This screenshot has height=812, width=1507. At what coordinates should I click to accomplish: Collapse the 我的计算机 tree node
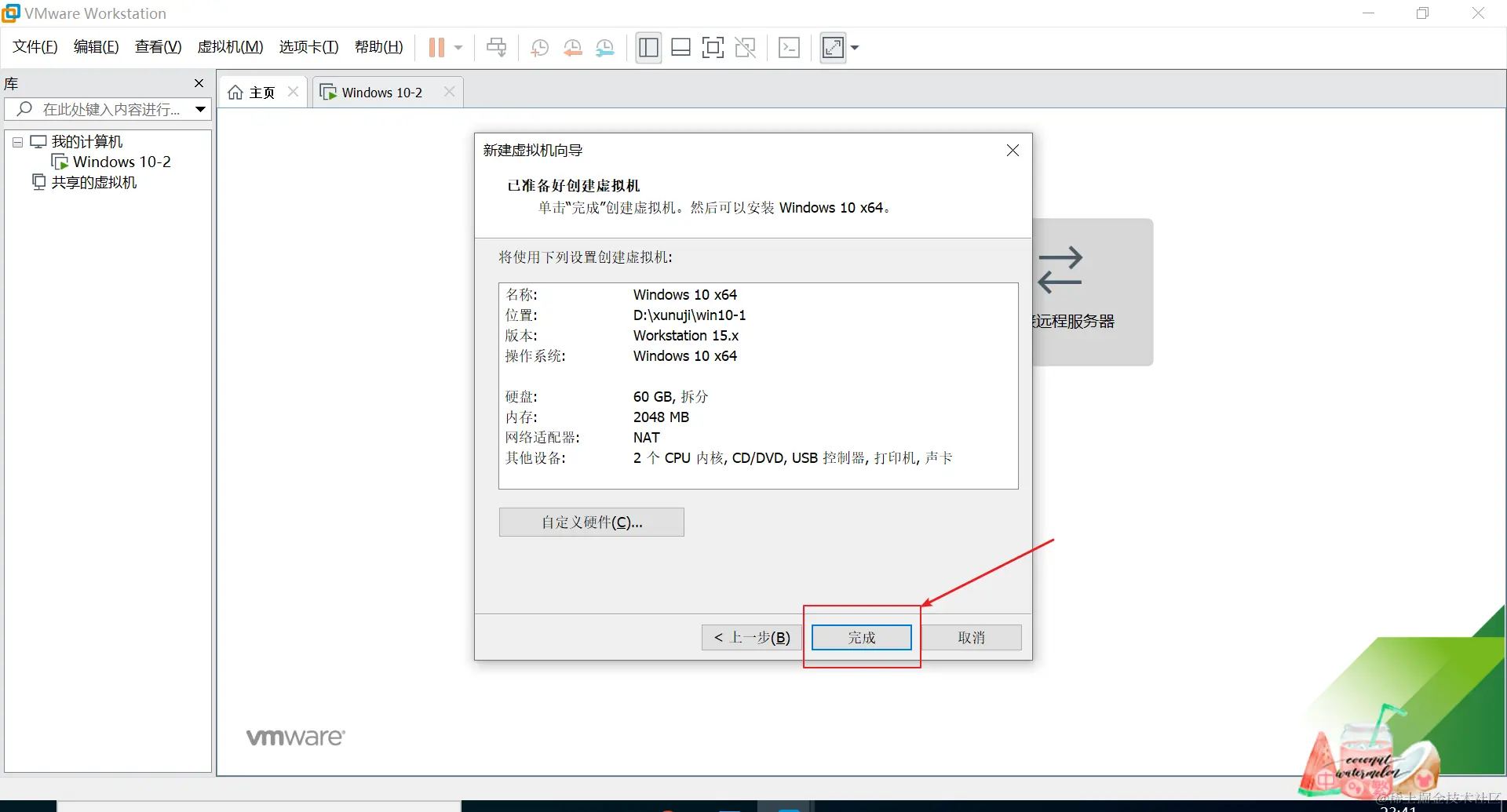point(17,143)
